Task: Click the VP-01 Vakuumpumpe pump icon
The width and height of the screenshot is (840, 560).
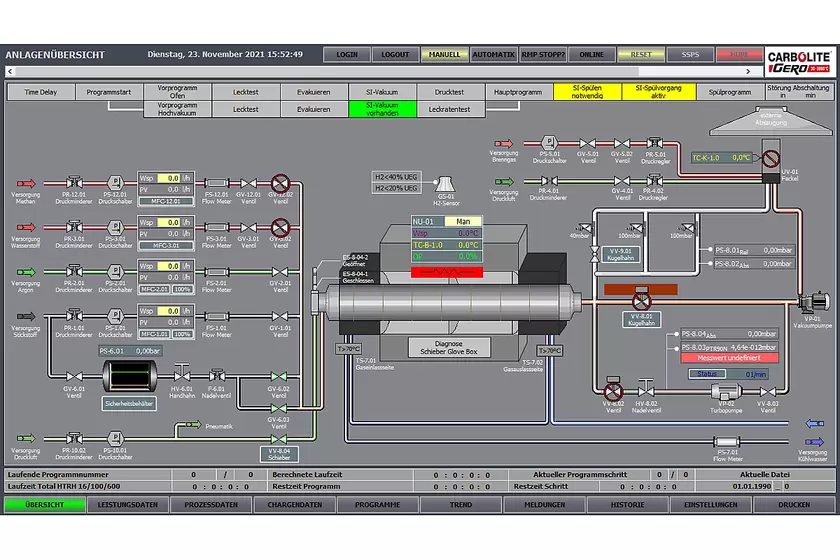Action: [x=814, y=303]
